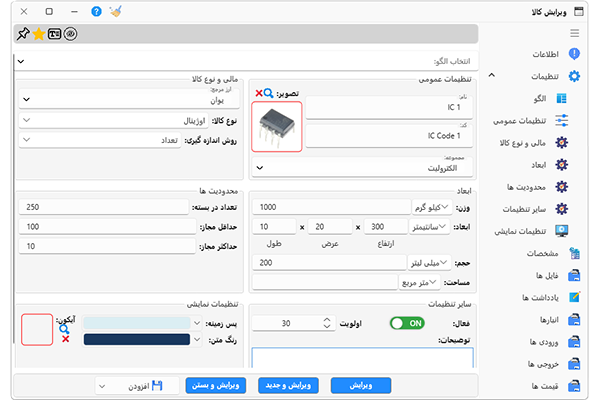600x400 pixels.
Task: Open اطلاعات in the sidebar
Action: point(545,54)
